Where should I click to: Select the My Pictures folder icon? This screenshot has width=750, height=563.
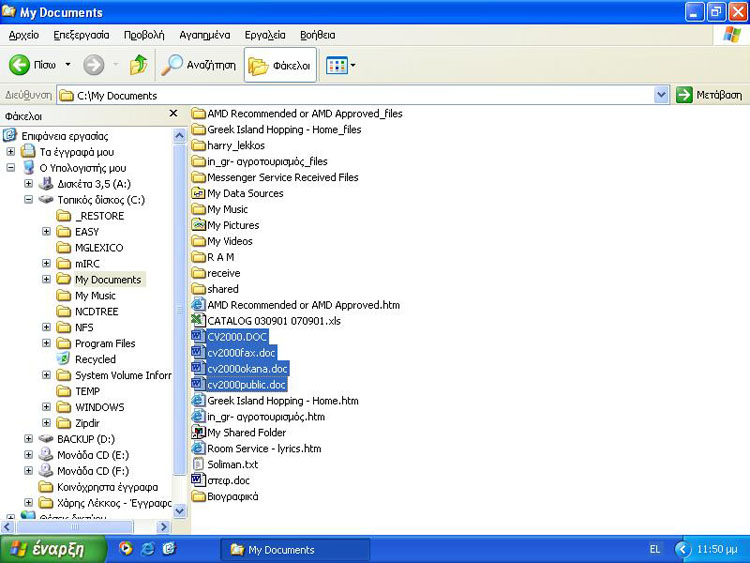pyautogui.click(x=199, y=225)
